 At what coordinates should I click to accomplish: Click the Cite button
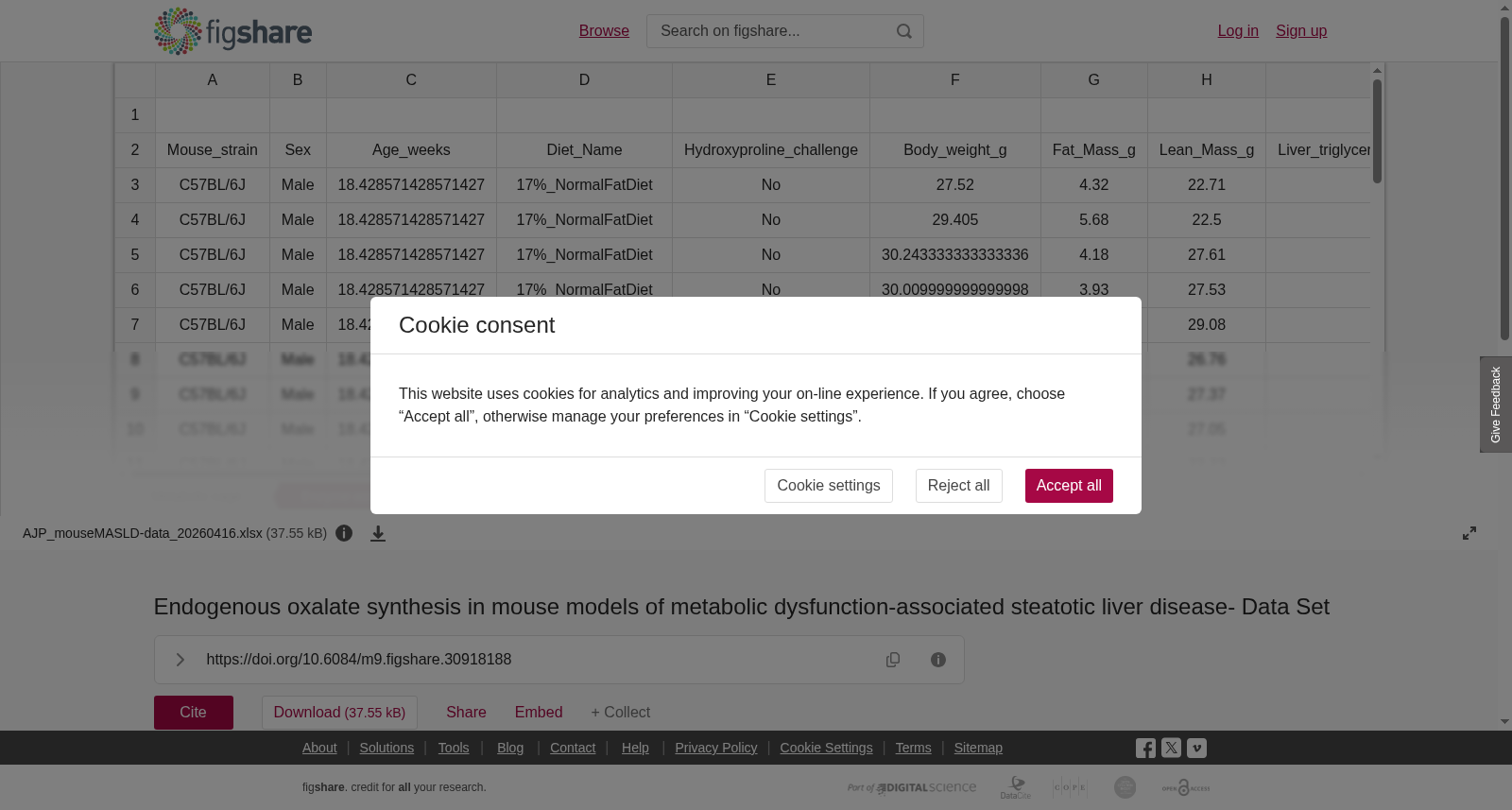pyautogui.click(x=194, y=713)
